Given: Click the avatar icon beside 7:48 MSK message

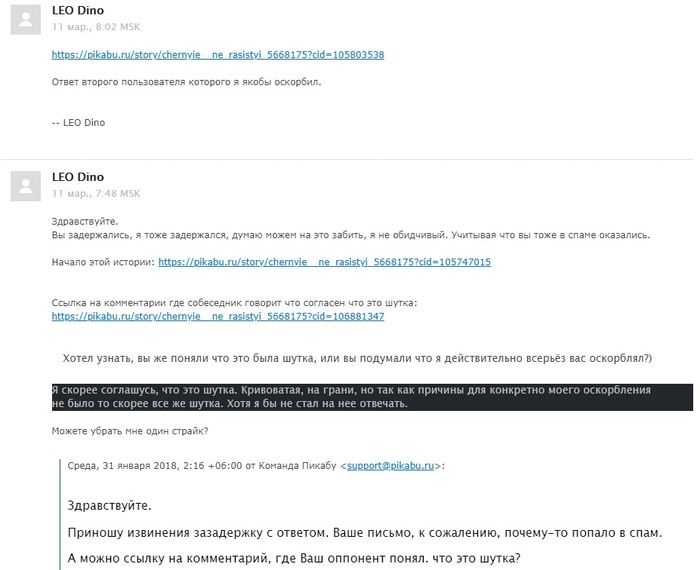Looking at the screenshot, I should (26, 186).
